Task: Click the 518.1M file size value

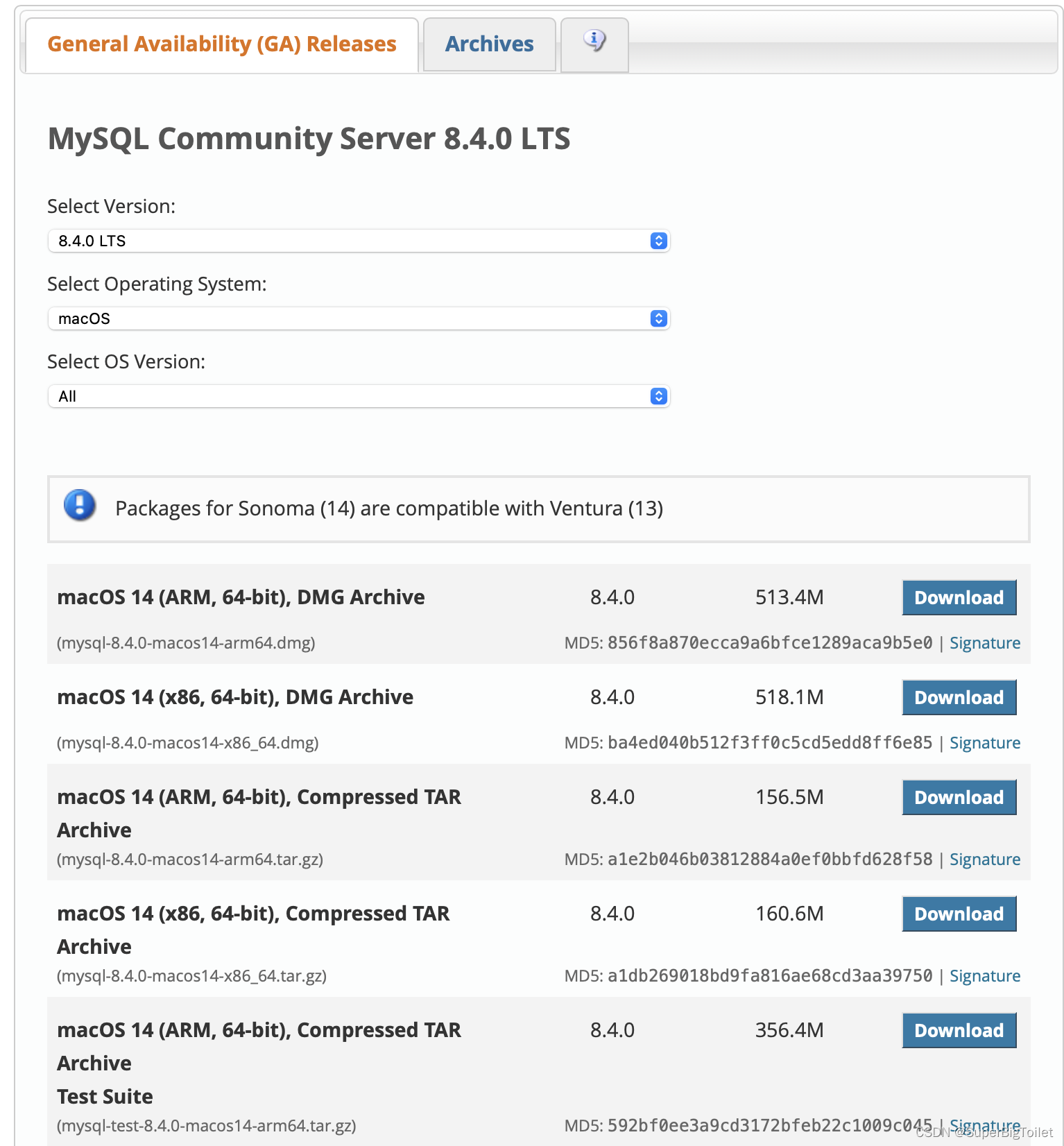Action: pyautogui.click(x=789, y=697)
